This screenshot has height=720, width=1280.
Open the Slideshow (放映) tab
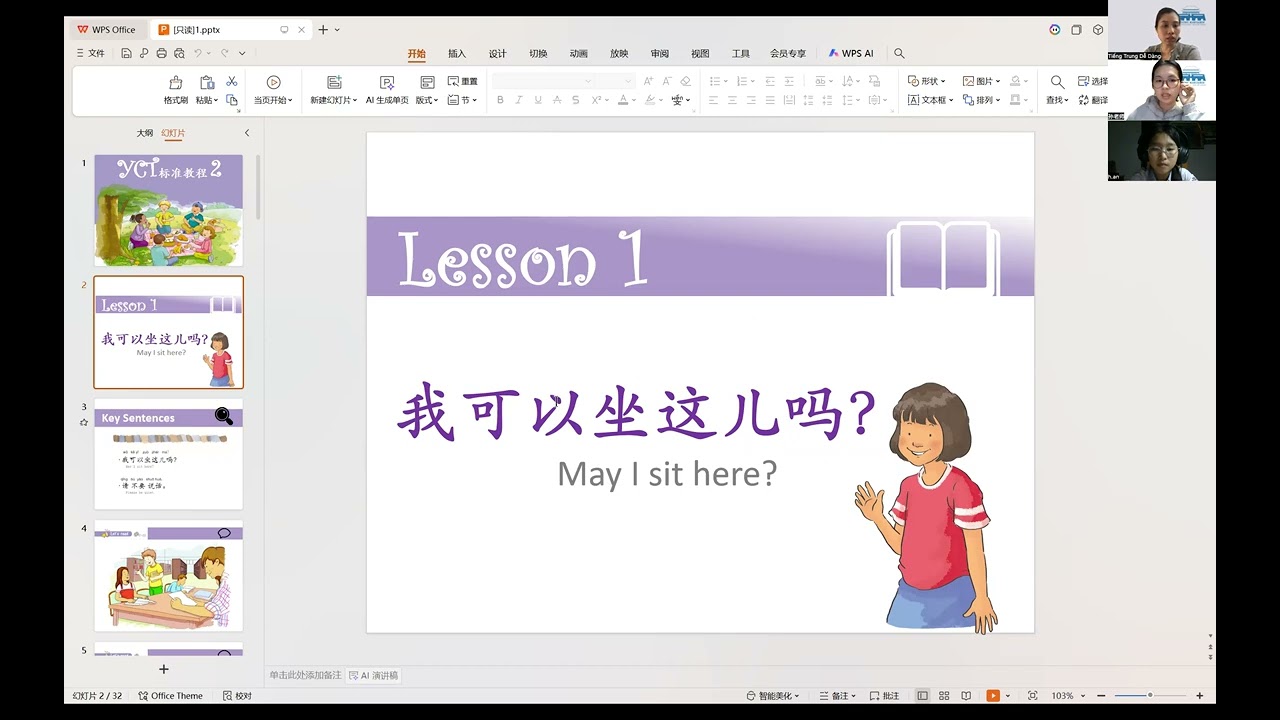pyautogui.click(x=619, y=54)
